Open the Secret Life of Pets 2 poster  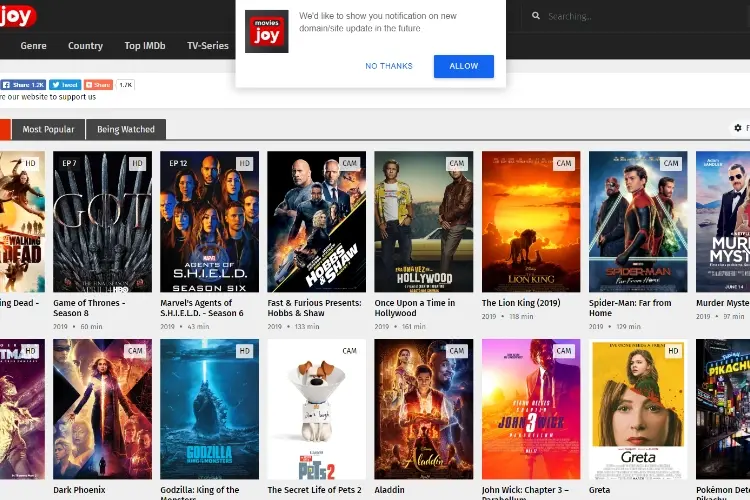317,409
